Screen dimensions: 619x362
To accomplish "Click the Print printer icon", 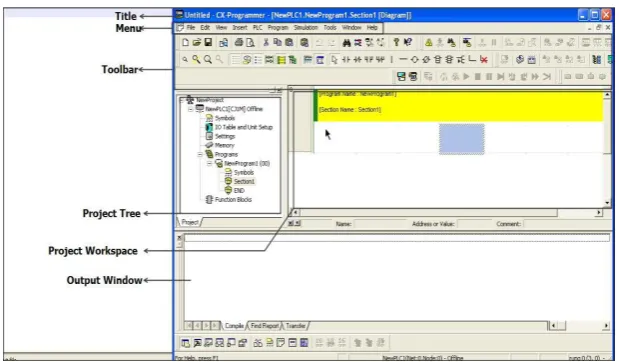I will 239,43.
